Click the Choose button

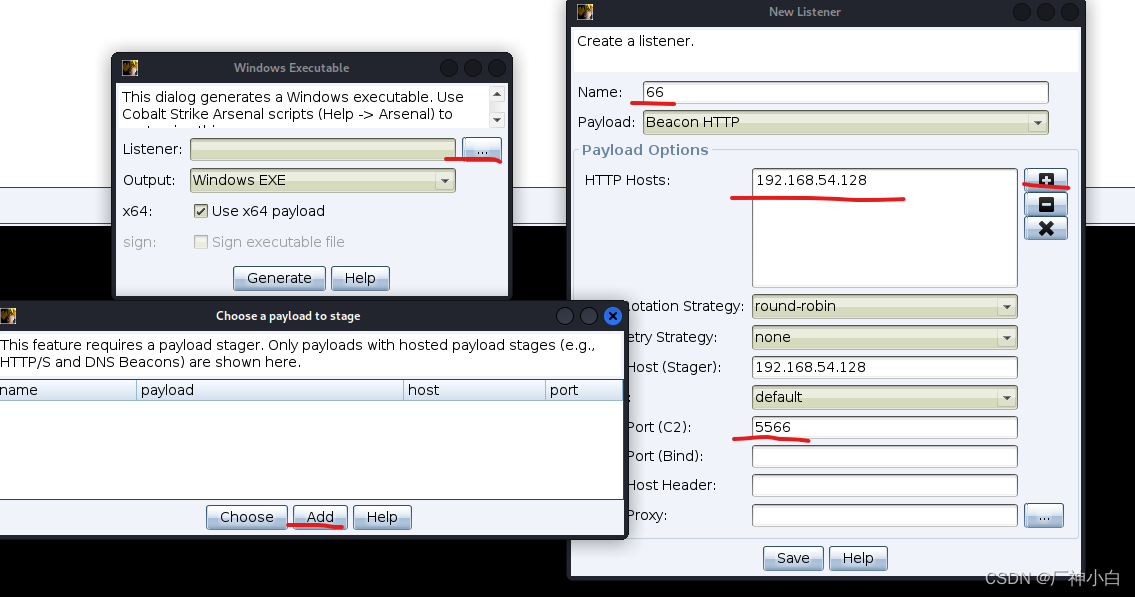tap(247, 517)
